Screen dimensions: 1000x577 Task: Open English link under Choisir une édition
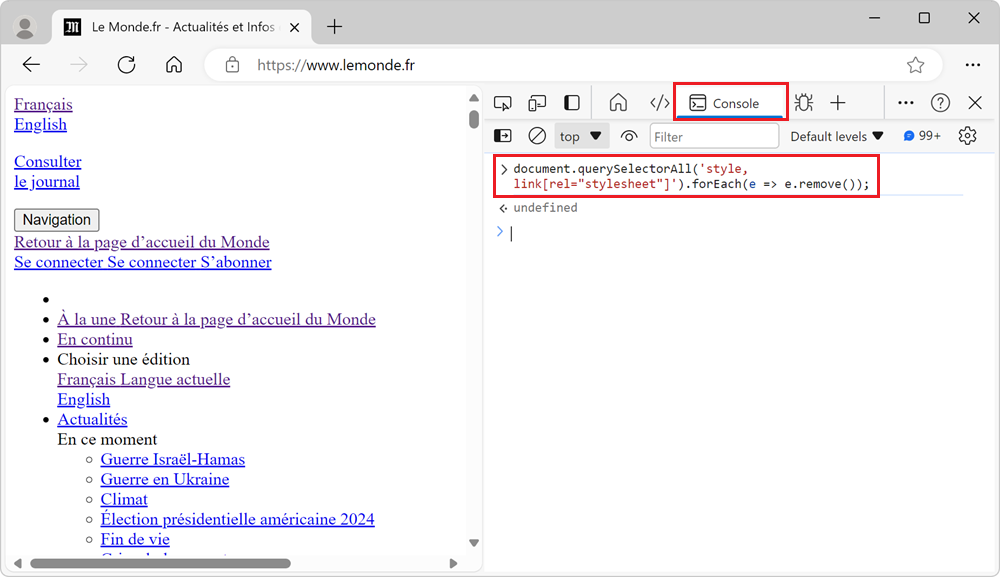(84, 400)
